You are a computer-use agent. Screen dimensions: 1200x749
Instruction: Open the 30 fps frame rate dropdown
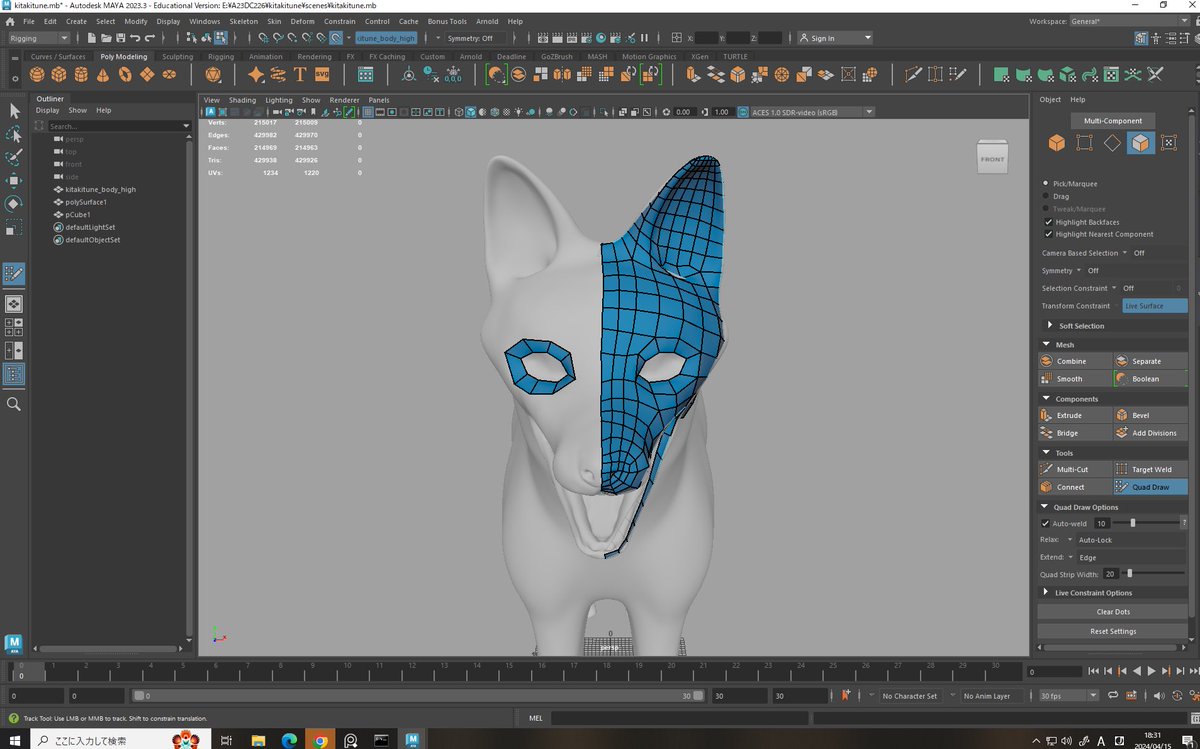click(1068, 696)
